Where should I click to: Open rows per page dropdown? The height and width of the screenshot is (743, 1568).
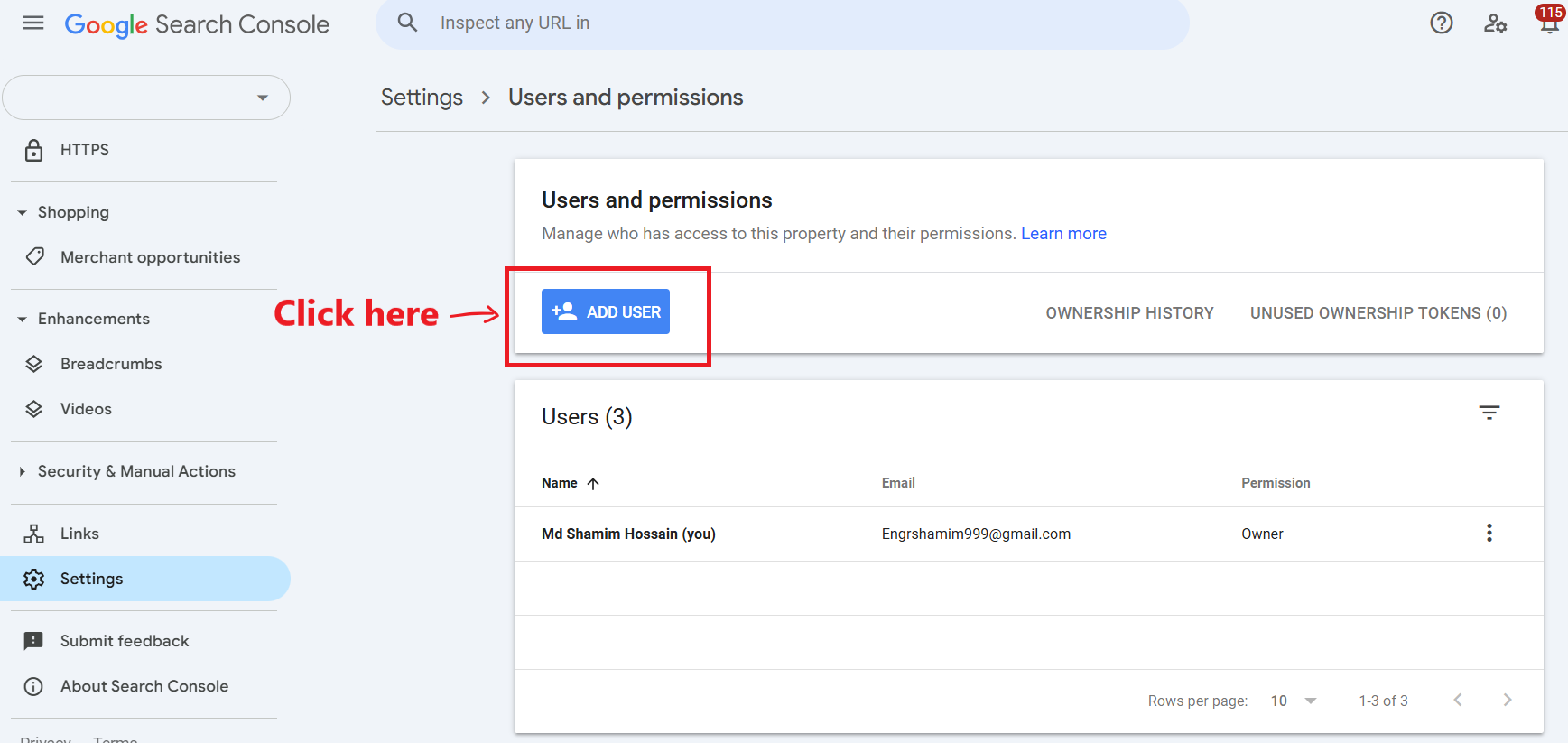1294,701
